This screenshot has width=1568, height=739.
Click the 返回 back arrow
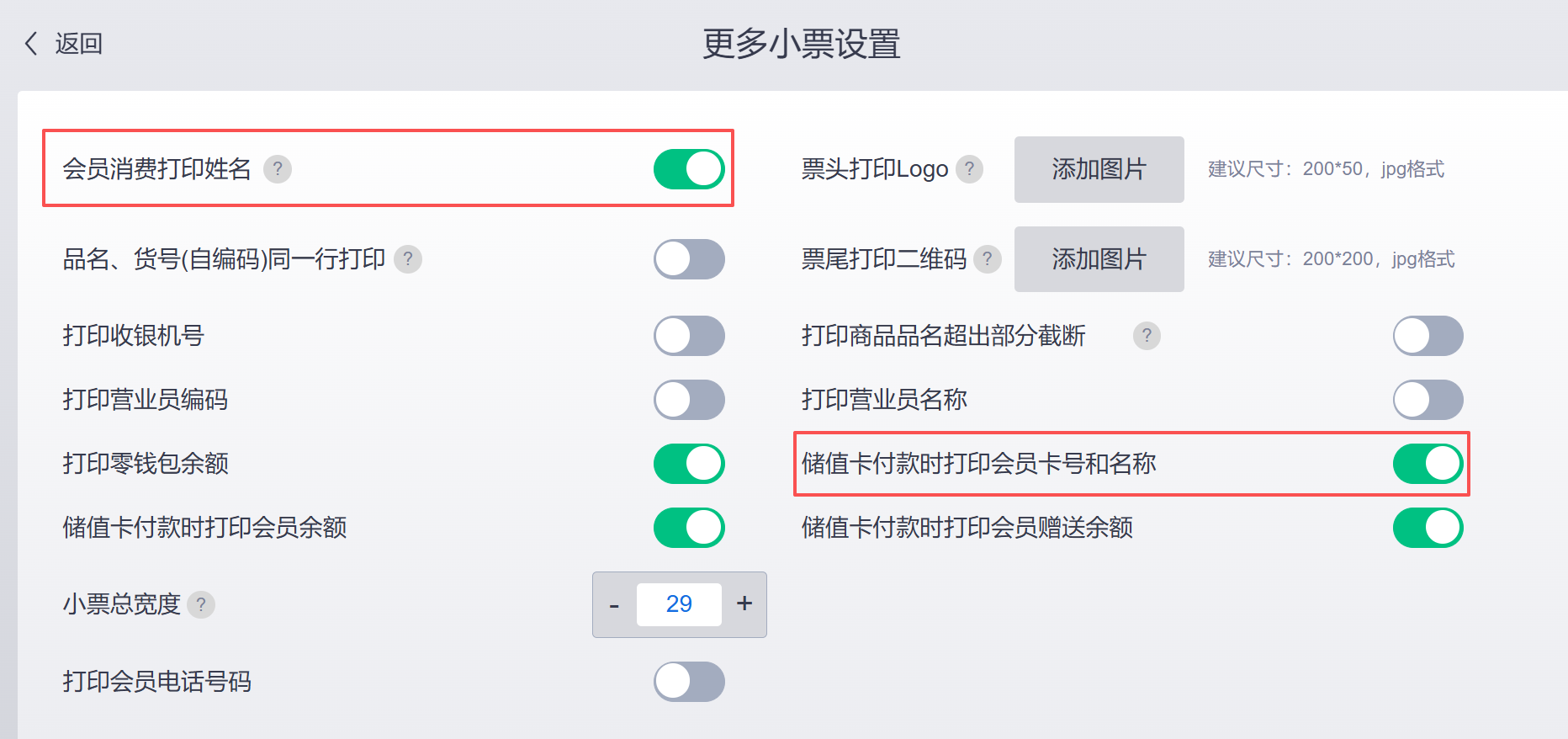(x=32, y=44)
